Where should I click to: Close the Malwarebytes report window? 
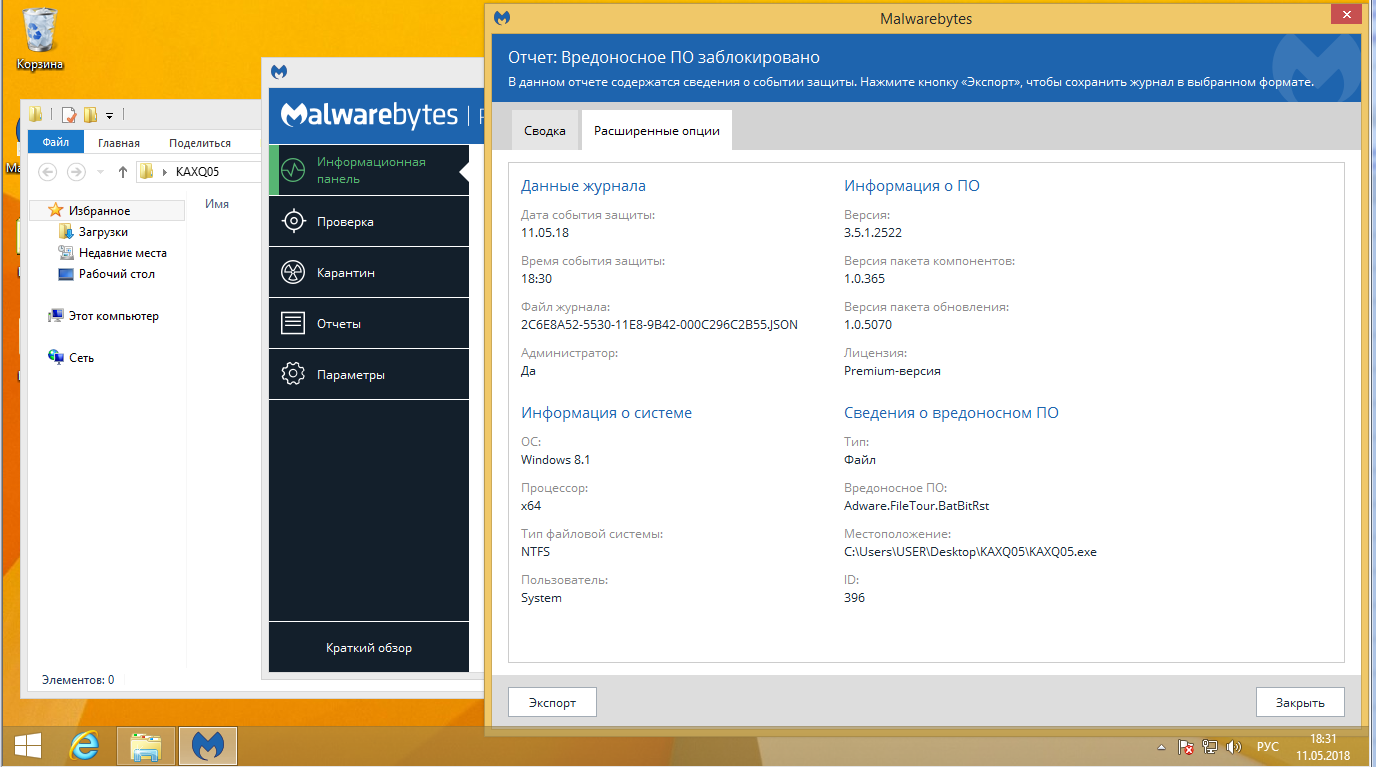(x=1345, y=14)
